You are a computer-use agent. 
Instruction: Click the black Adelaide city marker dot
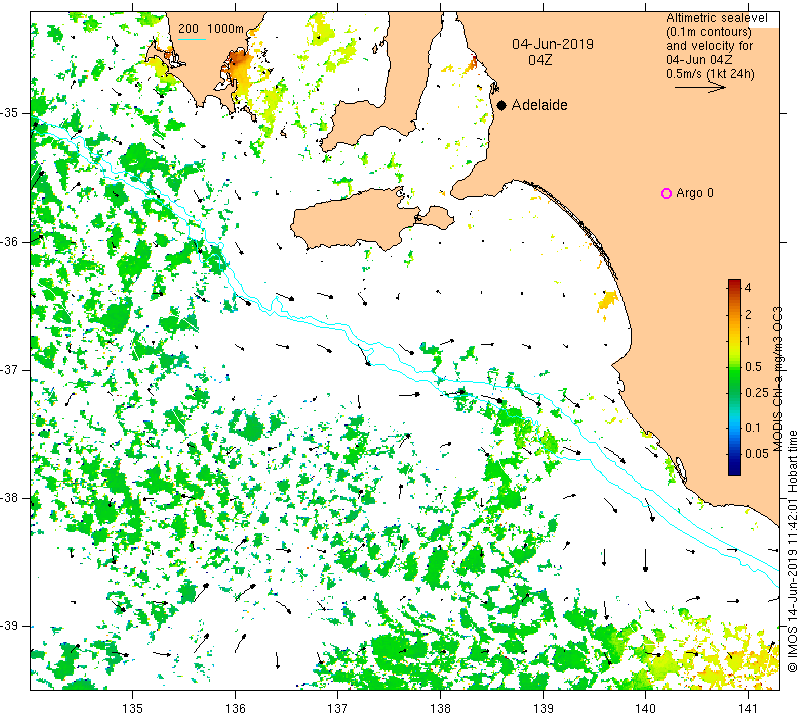point(502,105)
